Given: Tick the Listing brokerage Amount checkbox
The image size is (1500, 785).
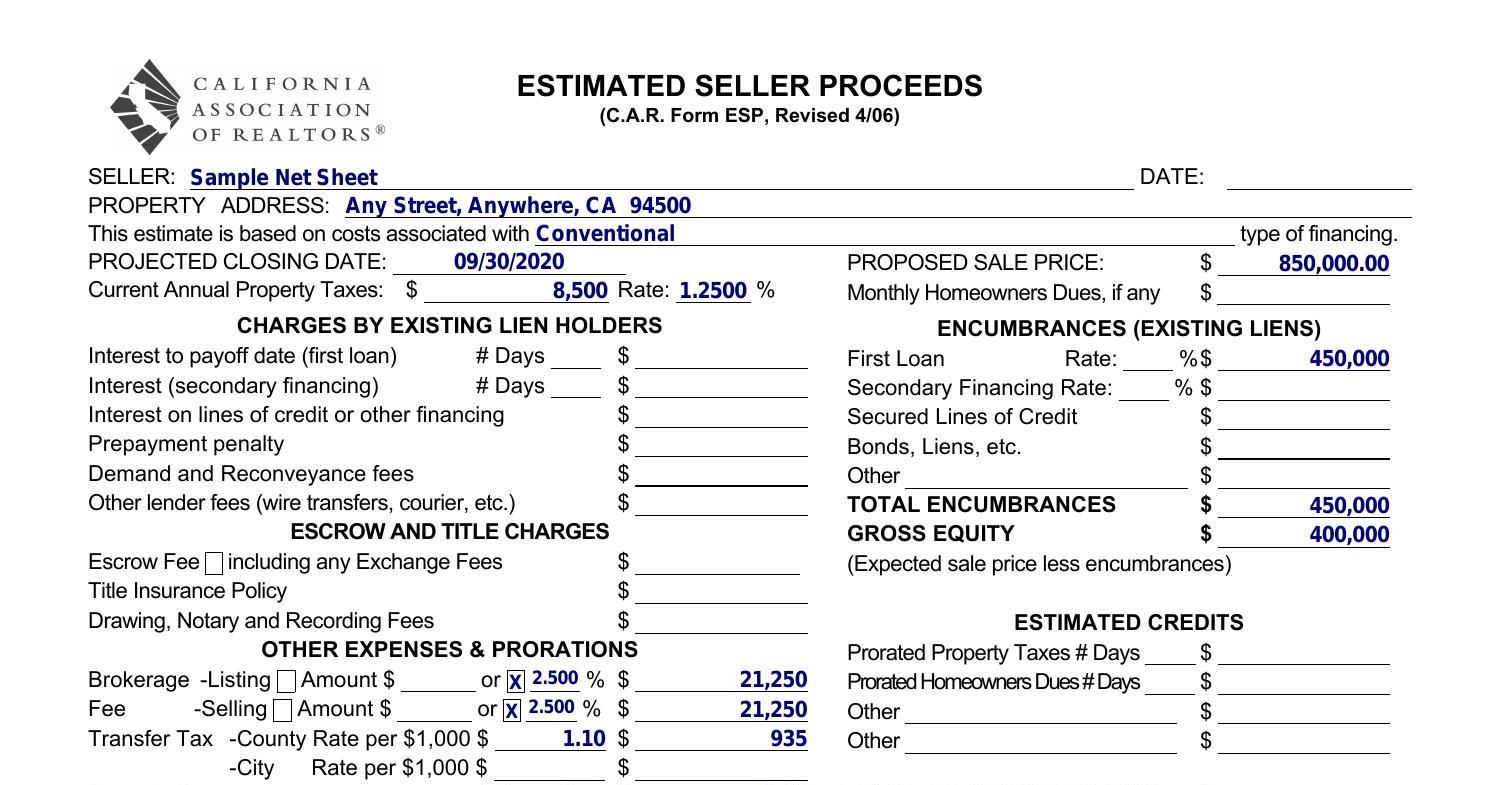Looking at the screenshot, I should [286, 681].
